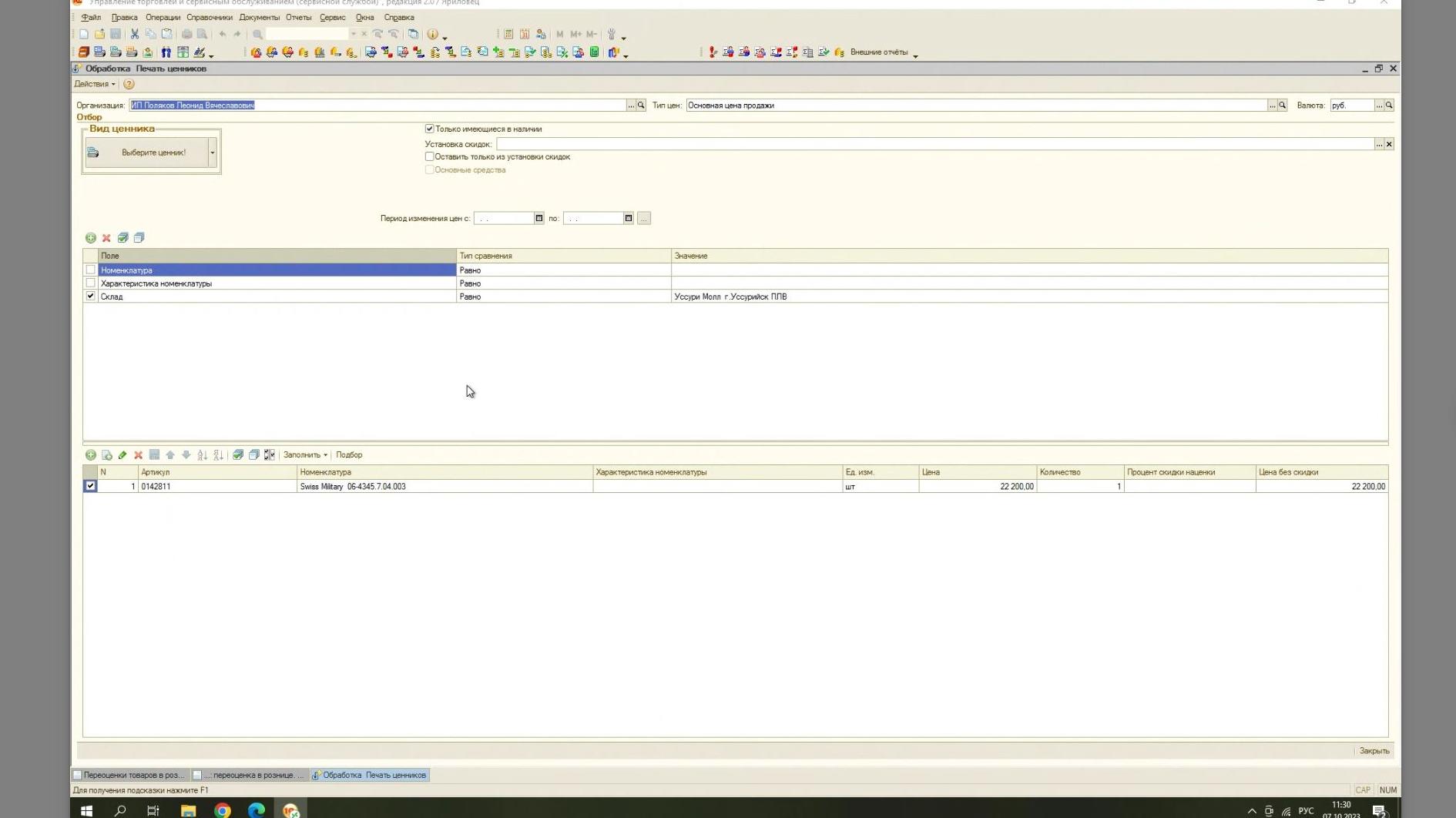Open the Действия dropdown menu
The image size is (1456, 818).
95,84
